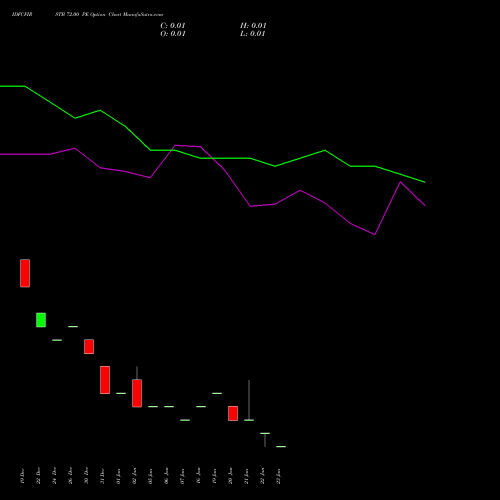
Task: Select the long-wick doji candle above 21 Jan
Action: coord(249,400)
